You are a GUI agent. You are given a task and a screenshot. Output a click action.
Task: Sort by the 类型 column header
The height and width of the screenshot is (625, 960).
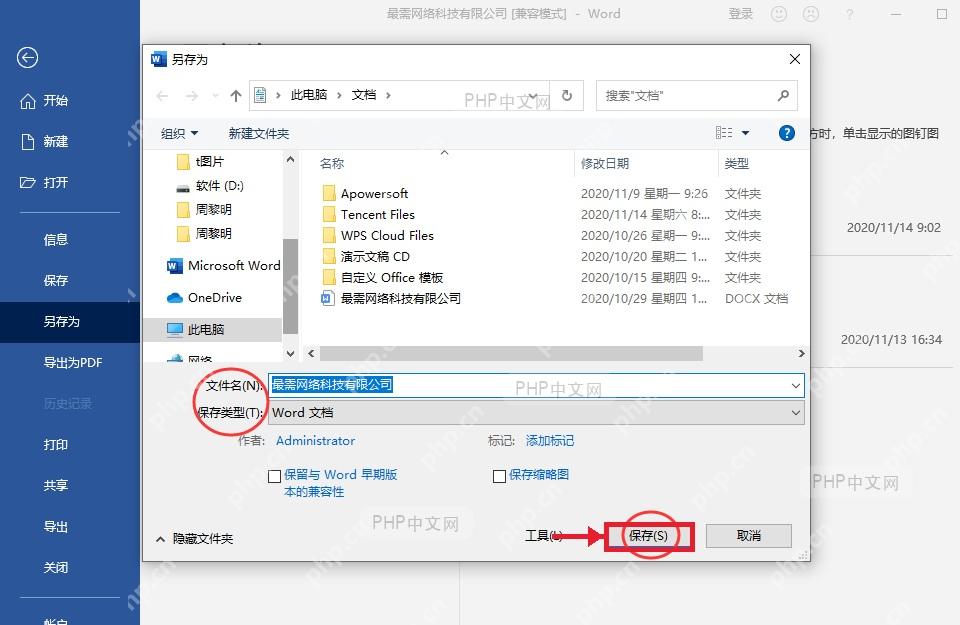point(737,163)
